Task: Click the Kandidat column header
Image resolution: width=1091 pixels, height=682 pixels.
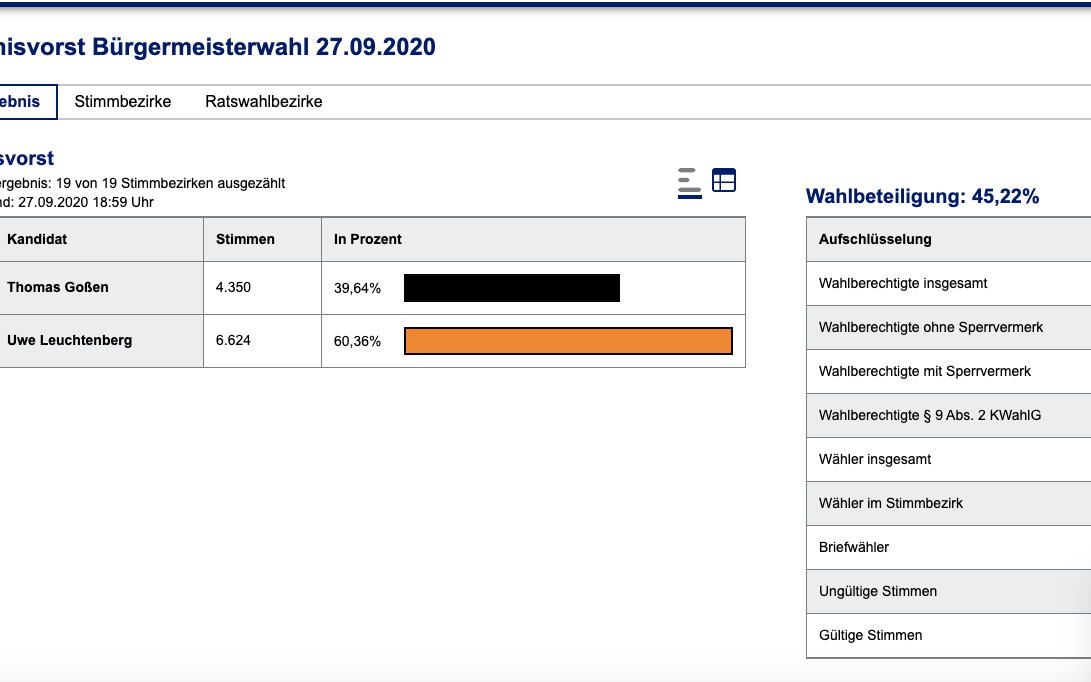Action: [x=37, y=240]
